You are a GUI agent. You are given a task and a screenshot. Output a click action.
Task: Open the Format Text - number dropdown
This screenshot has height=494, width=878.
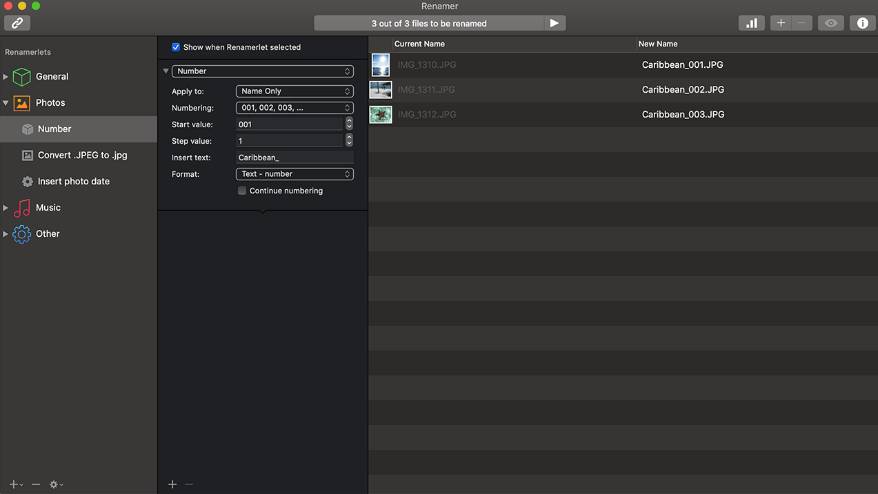click(294, 174)
